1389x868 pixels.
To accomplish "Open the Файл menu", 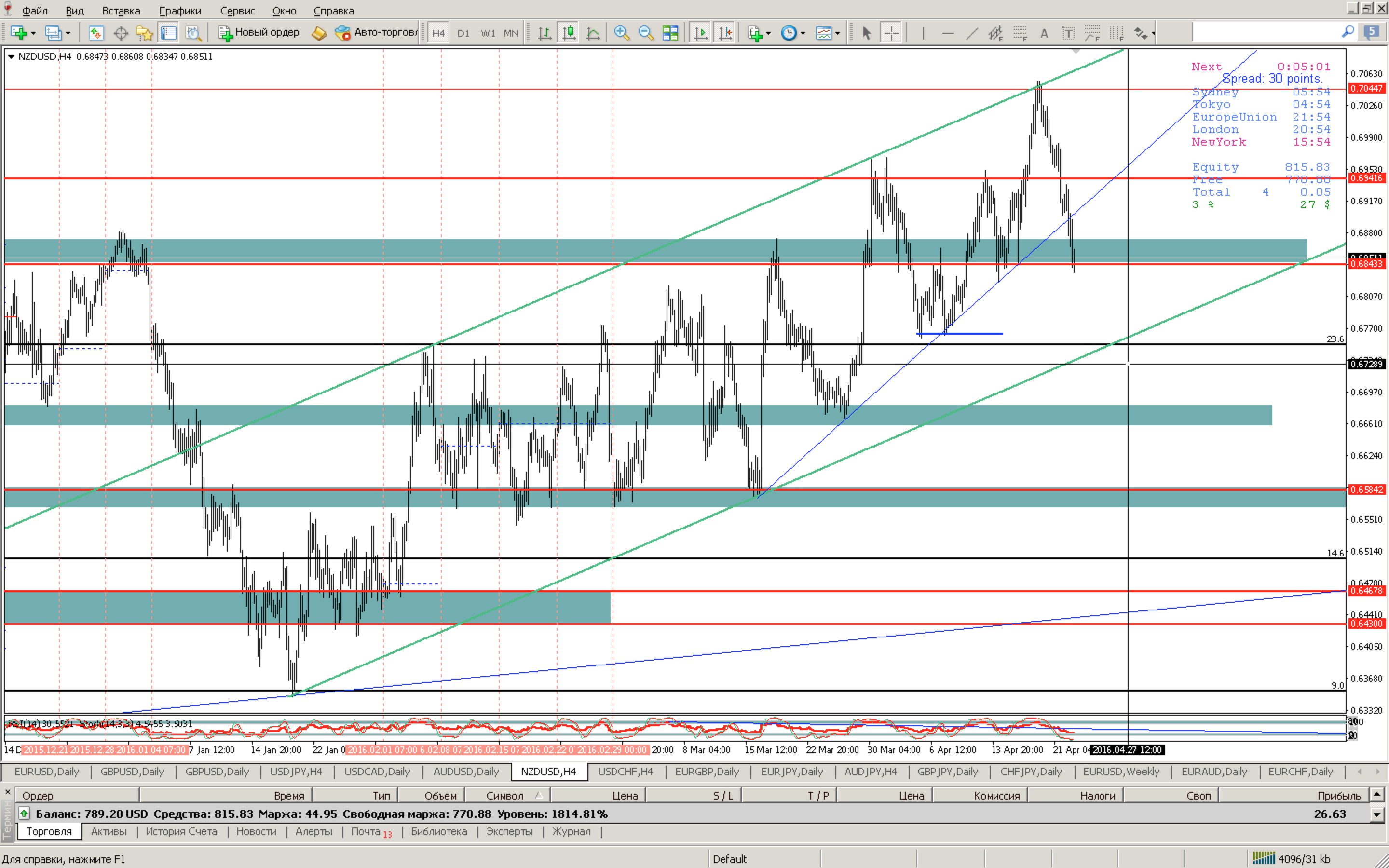I will click(34, 10).
